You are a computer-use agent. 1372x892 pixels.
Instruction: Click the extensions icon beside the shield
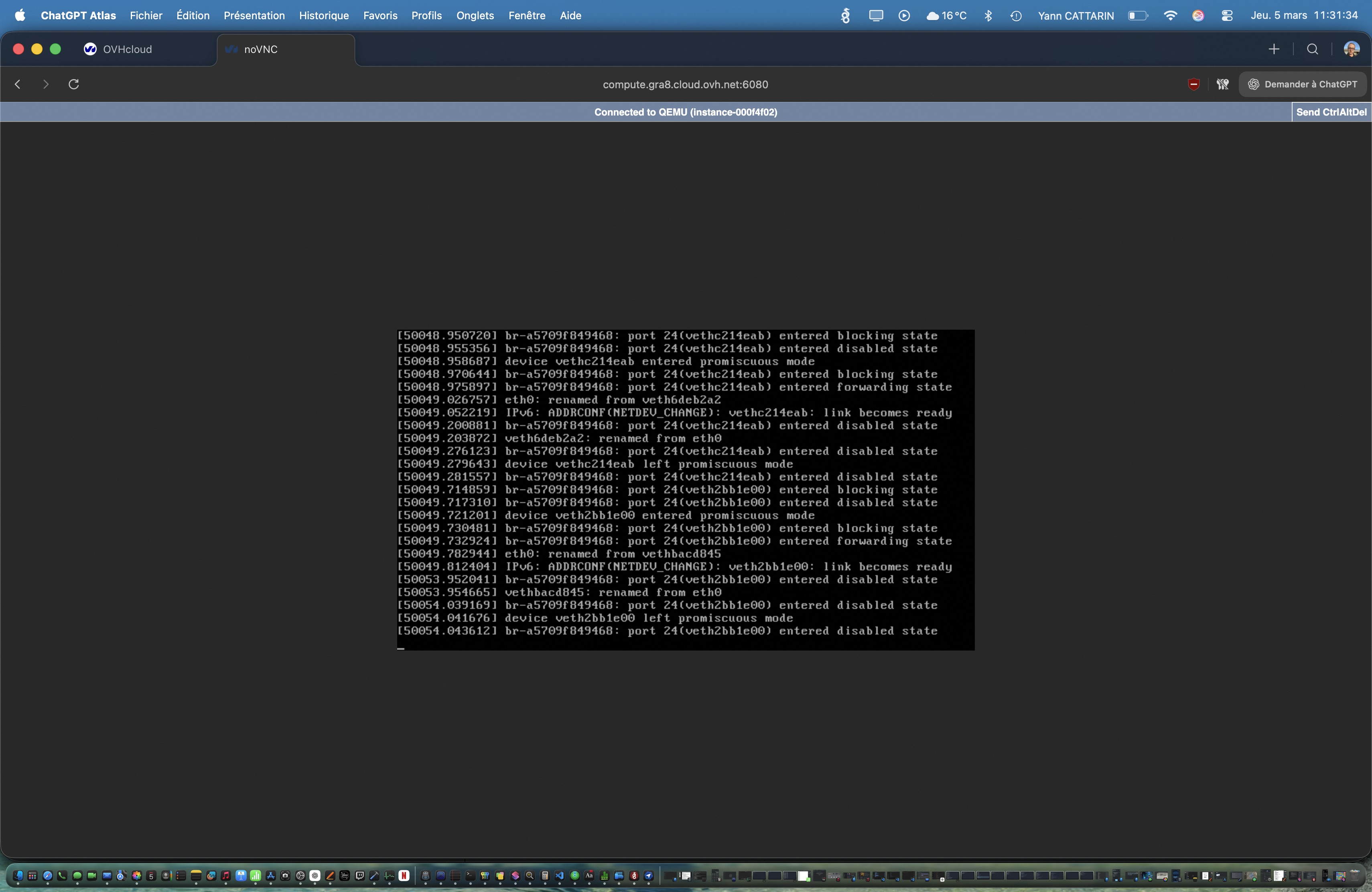coord(1222,84)
